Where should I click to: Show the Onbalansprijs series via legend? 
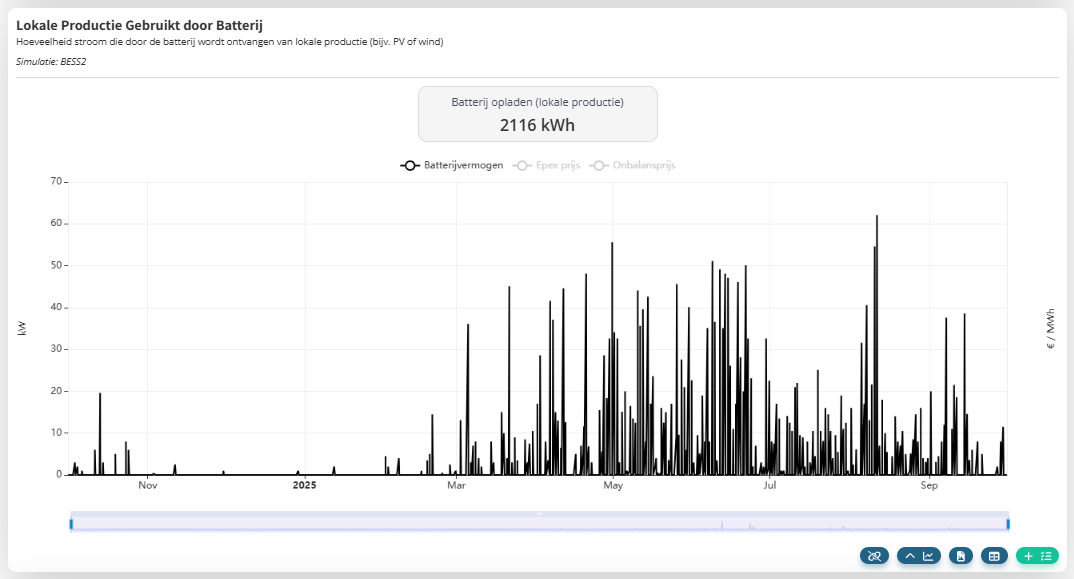[632, 165]
